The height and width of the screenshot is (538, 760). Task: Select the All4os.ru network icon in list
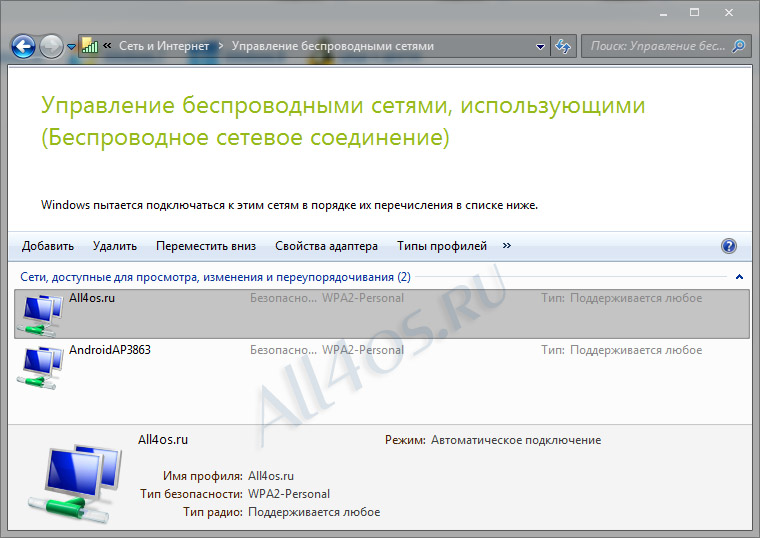click(40, 315)
